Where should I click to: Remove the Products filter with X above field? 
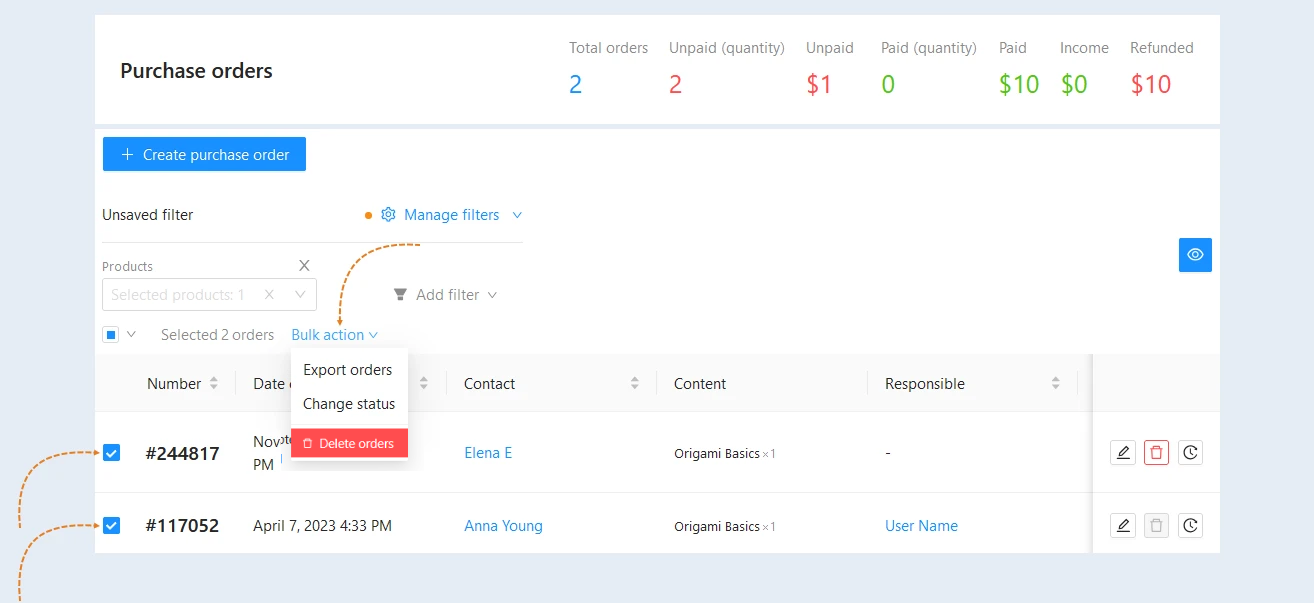click(304, 266)
